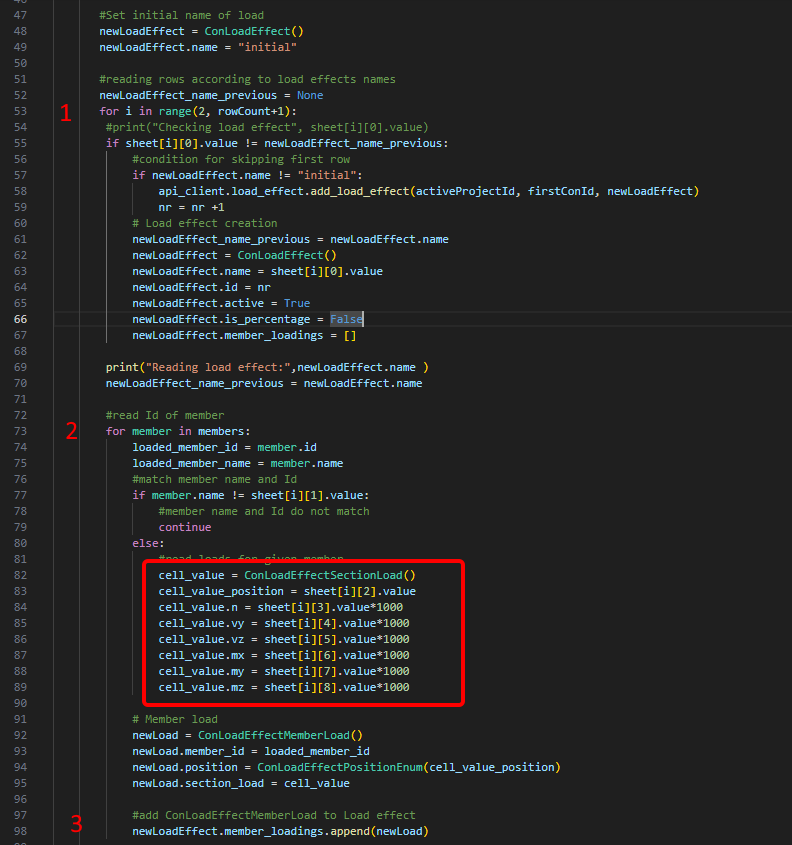Click line number 66 in the gutter
The width and height of the screenshot is (792, 845).
click(x=20, y=319)
